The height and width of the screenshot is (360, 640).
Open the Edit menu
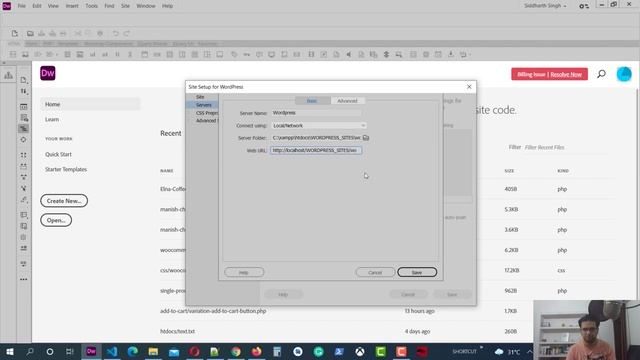[37, 6]
